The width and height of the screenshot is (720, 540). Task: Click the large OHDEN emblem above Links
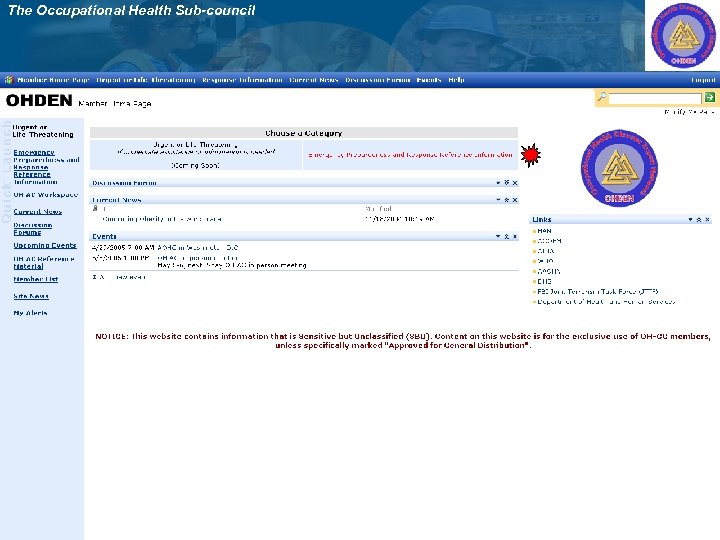tap(619, 168)
